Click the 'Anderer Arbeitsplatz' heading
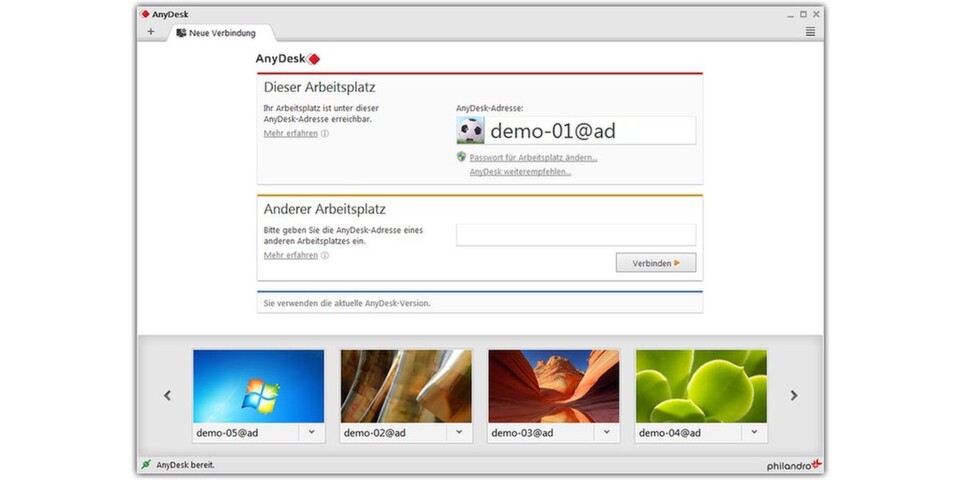The width and height of the screenshot is (960, 480). (x=324, y=209)
